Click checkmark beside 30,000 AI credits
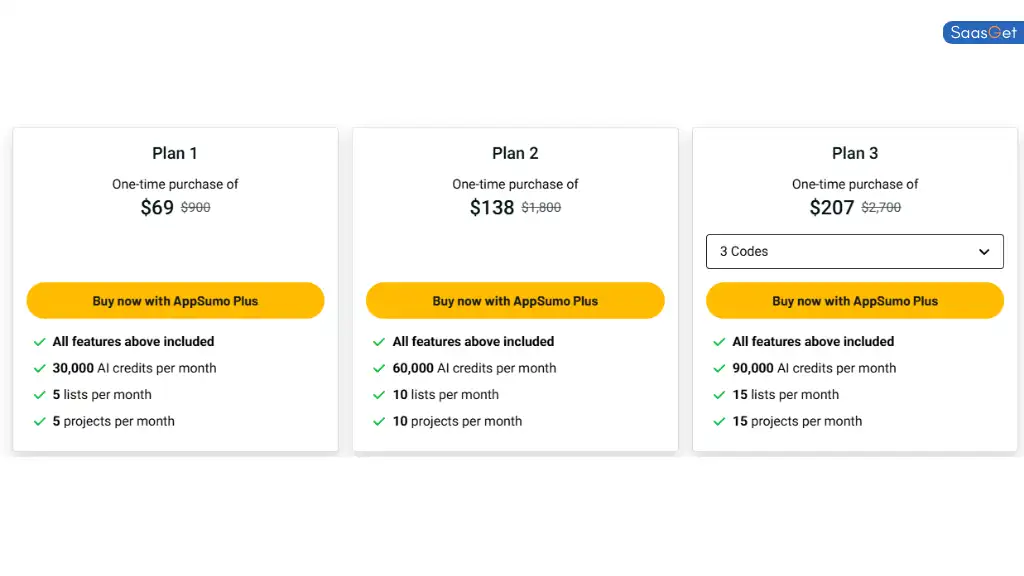Viewport: 1024px width, 576px height. click(x=39, y=368)
